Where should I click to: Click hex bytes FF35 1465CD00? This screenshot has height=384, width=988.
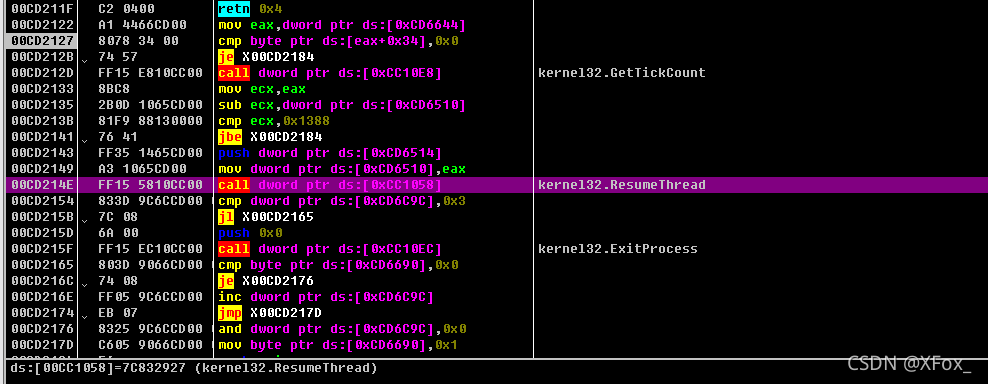151,153
